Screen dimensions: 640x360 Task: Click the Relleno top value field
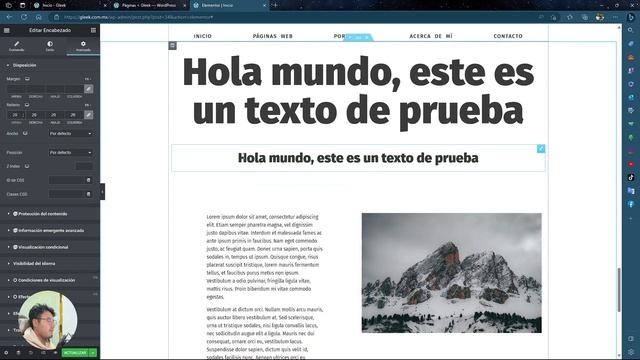pyautogui.click(x=16, y=115)
